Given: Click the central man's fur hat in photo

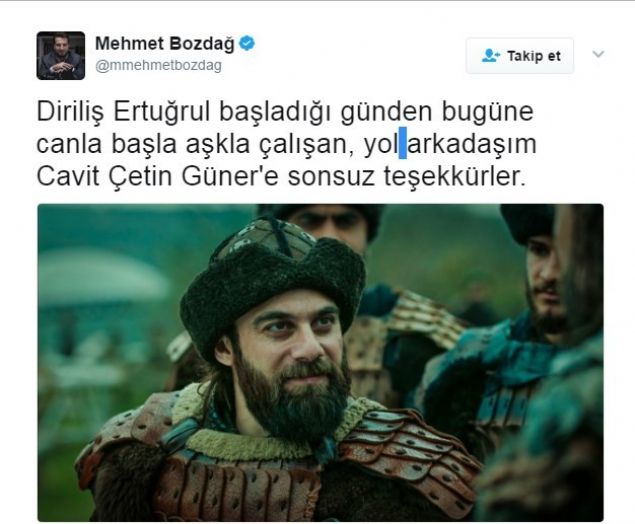Looking at the screenshot, I should tap(273, 281).
